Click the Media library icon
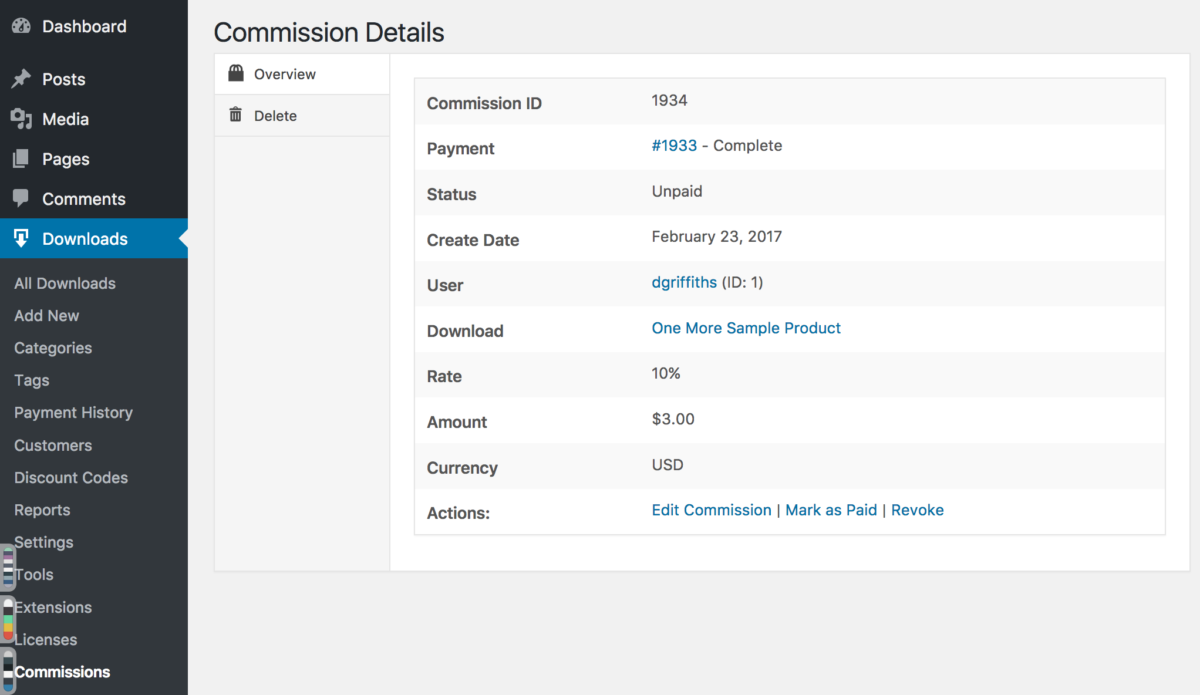 (21, 119)
